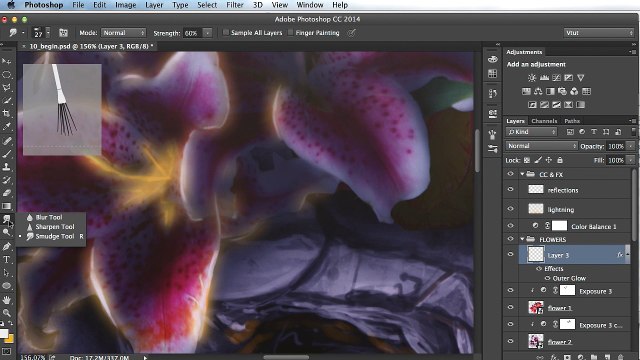Image resolution: width=640 pixels, height=360 pixels.
Task: Select the Brush tool
Action: [x=7, y=154]
